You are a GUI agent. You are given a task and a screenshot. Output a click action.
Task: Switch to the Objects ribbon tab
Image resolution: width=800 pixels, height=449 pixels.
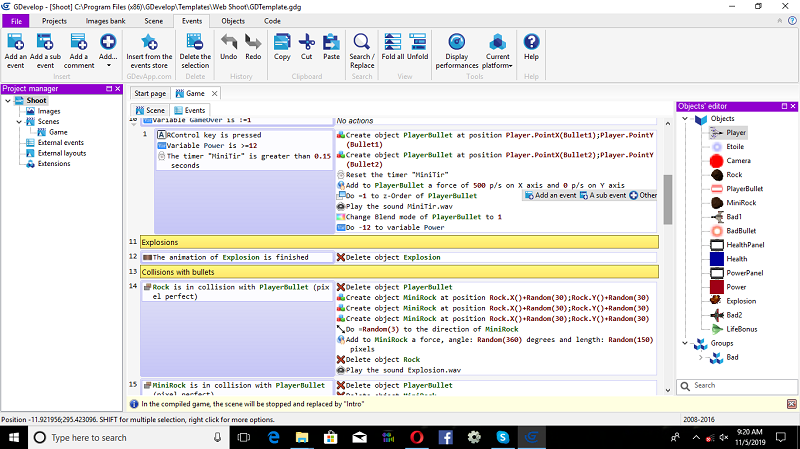tap(232, 20)
